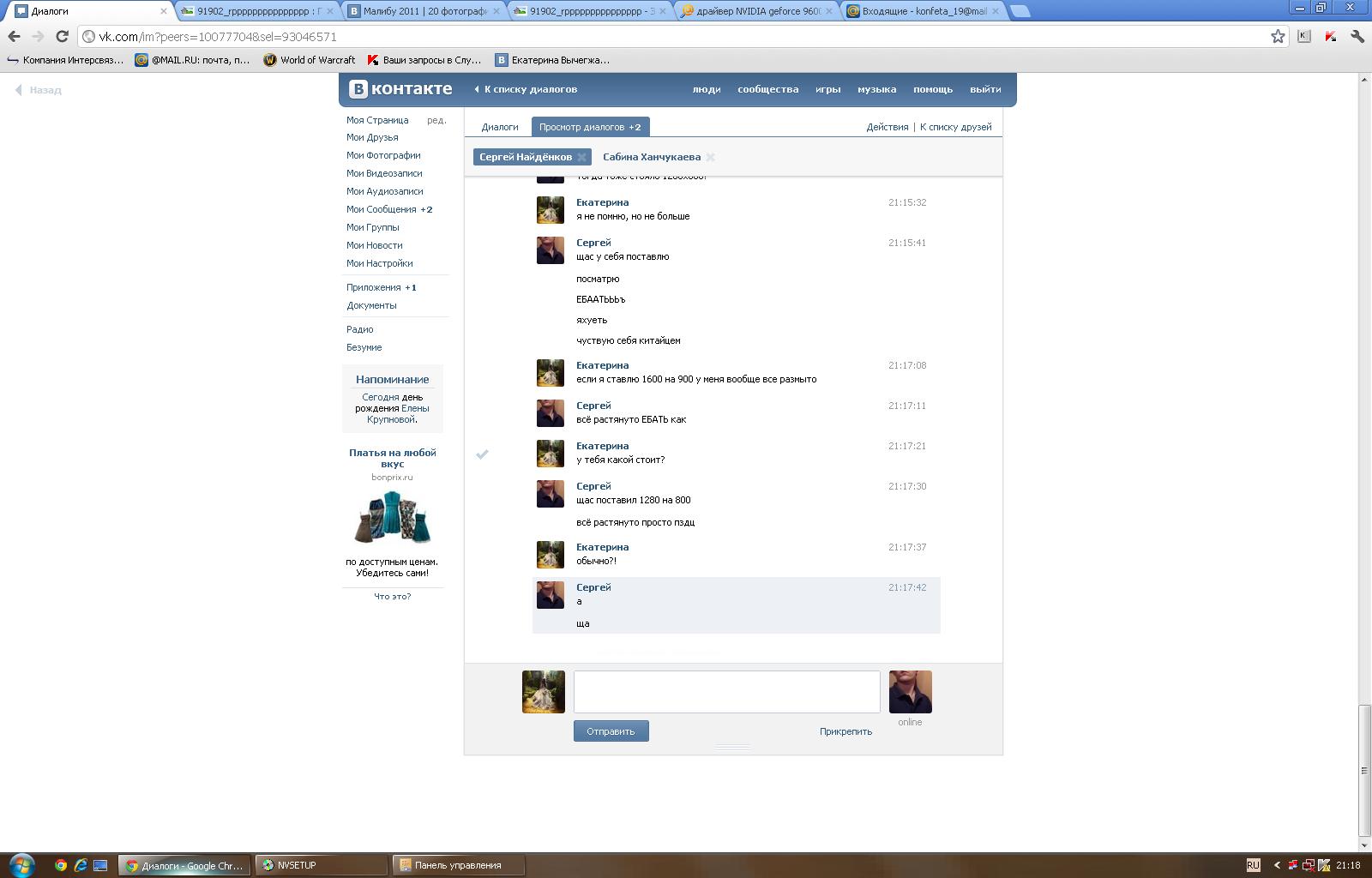Click Елены Крупновой birthday reminder link
1372x878 pixels.
(398, 414)
